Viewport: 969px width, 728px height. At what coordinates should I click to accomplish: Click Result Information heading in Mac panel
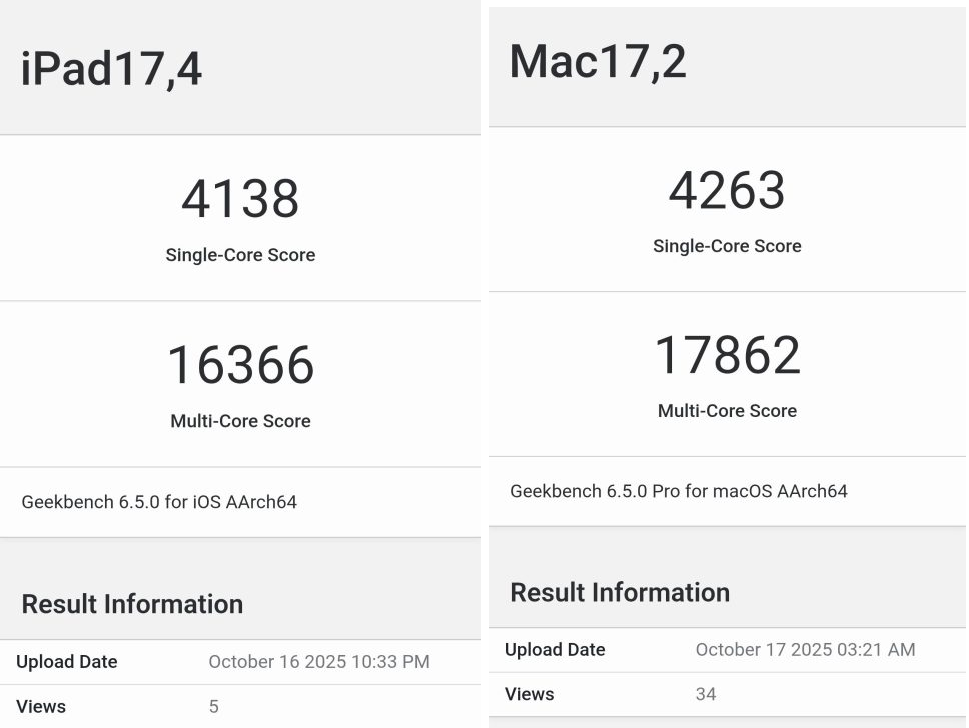pyautogui.click(x=620, y=592)
